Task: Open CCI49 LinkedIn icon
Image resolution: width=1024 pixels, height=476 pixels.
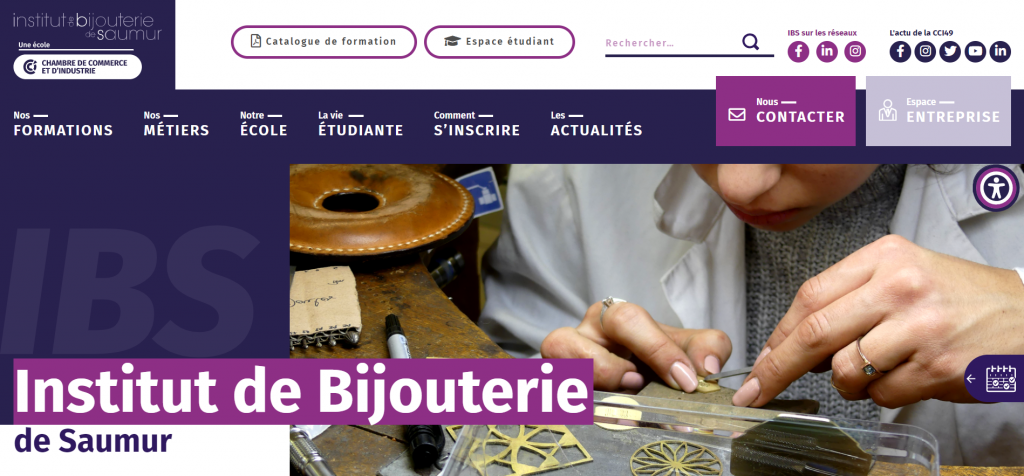Action: point(1000,52)
